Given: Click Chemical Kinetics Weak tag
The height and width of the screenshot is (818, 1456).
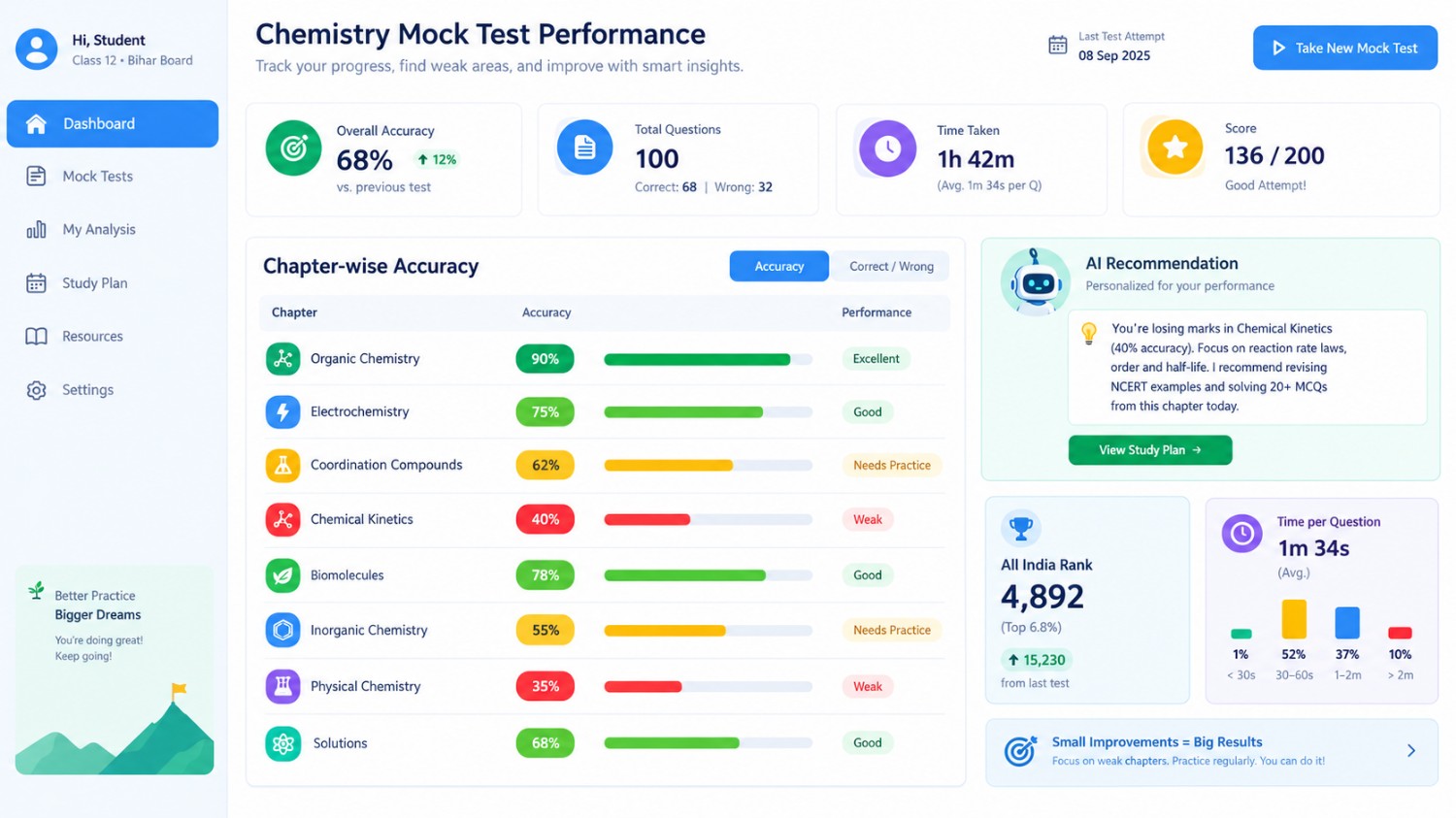Looking at the screenshot, I should (868, 519).
